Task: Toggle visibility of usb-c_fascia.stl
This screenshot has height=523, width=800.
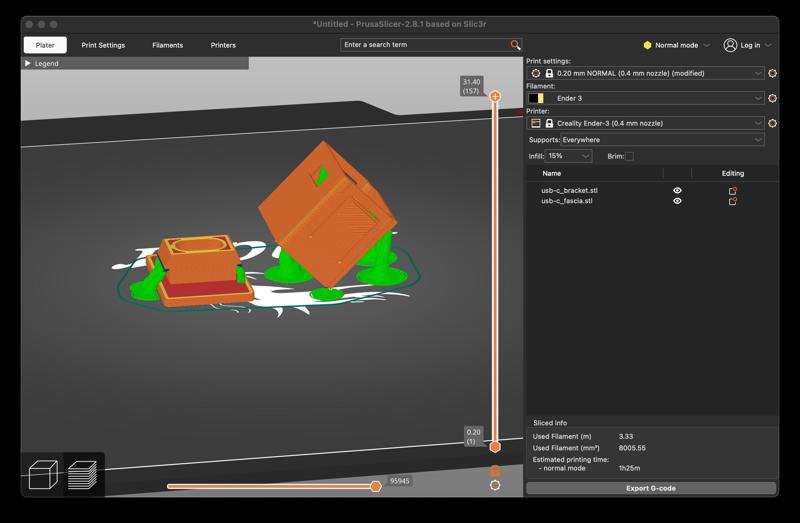Action: click(677, 201)
